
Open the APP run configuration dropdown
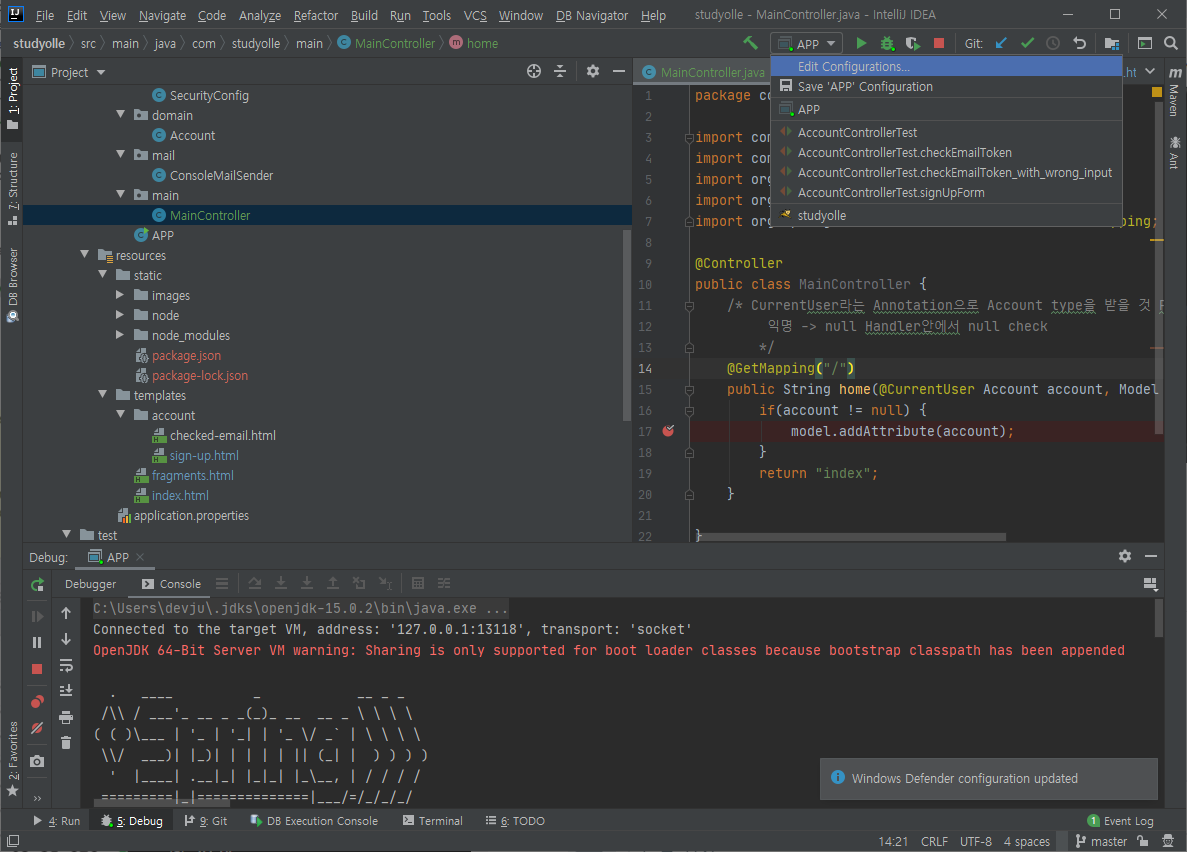[x=806, y=44]
